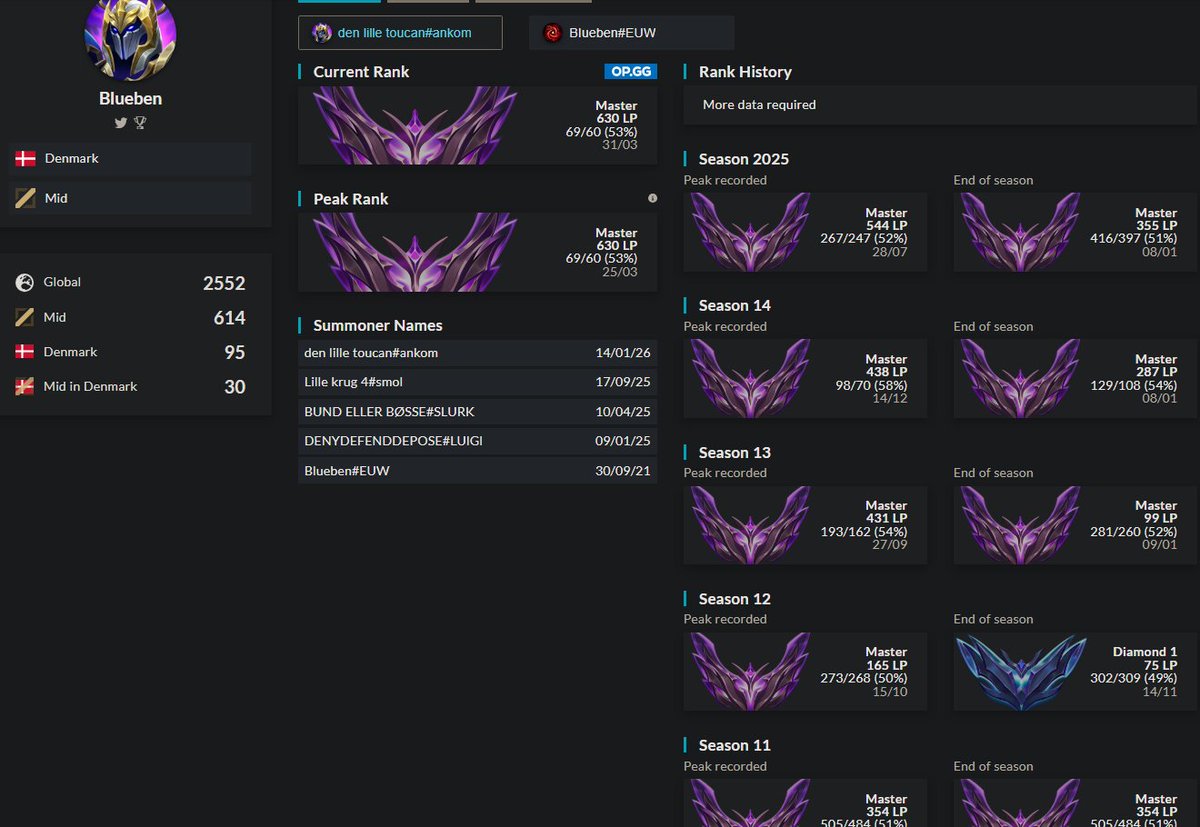Click the More data required message
The width and height of the screenshot is (1200, 827).
click(x=759, y=105)
